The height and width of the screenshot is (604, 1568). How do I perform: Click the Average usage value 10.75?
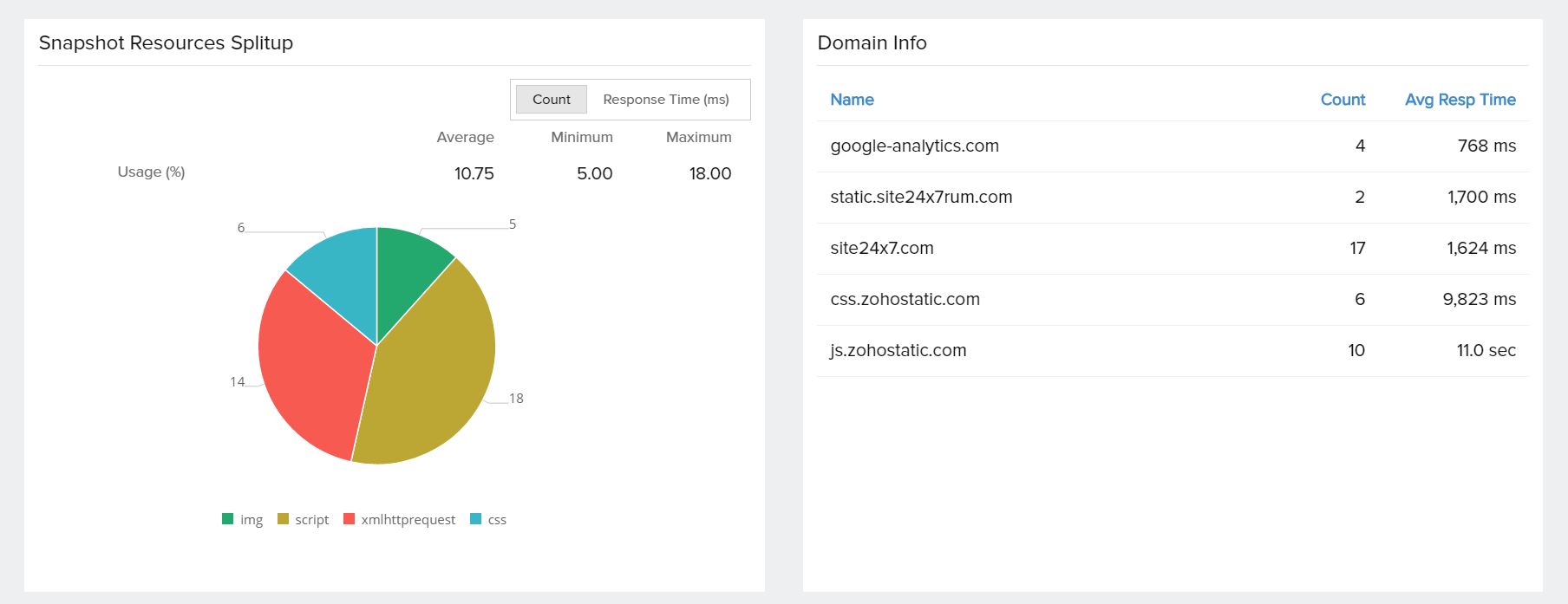(474, 174)
